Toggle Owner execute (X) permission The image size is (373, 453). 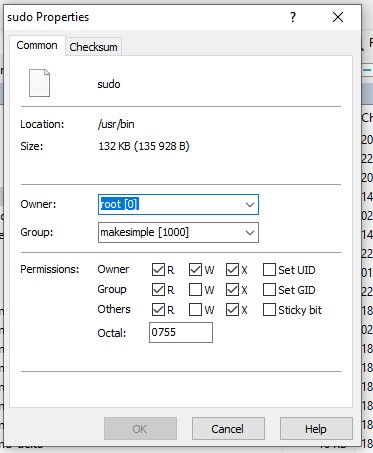point(232,270)
